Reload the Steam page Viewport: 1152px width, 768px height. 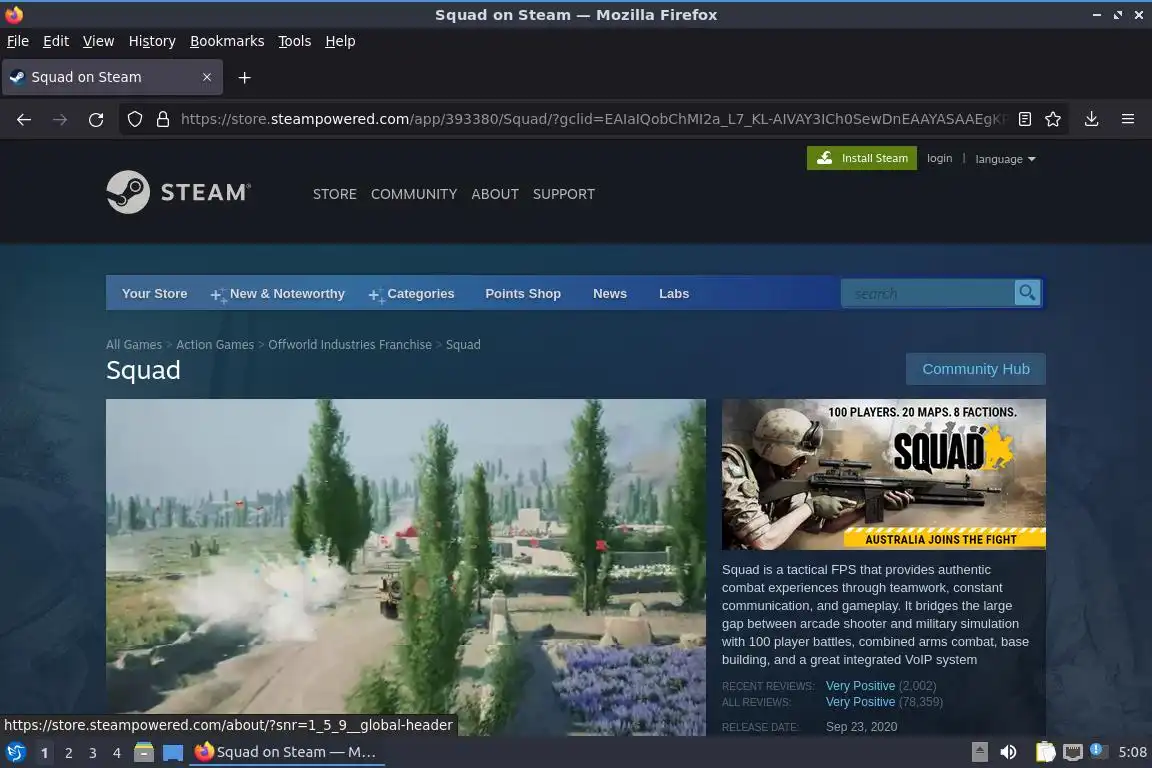96,119
